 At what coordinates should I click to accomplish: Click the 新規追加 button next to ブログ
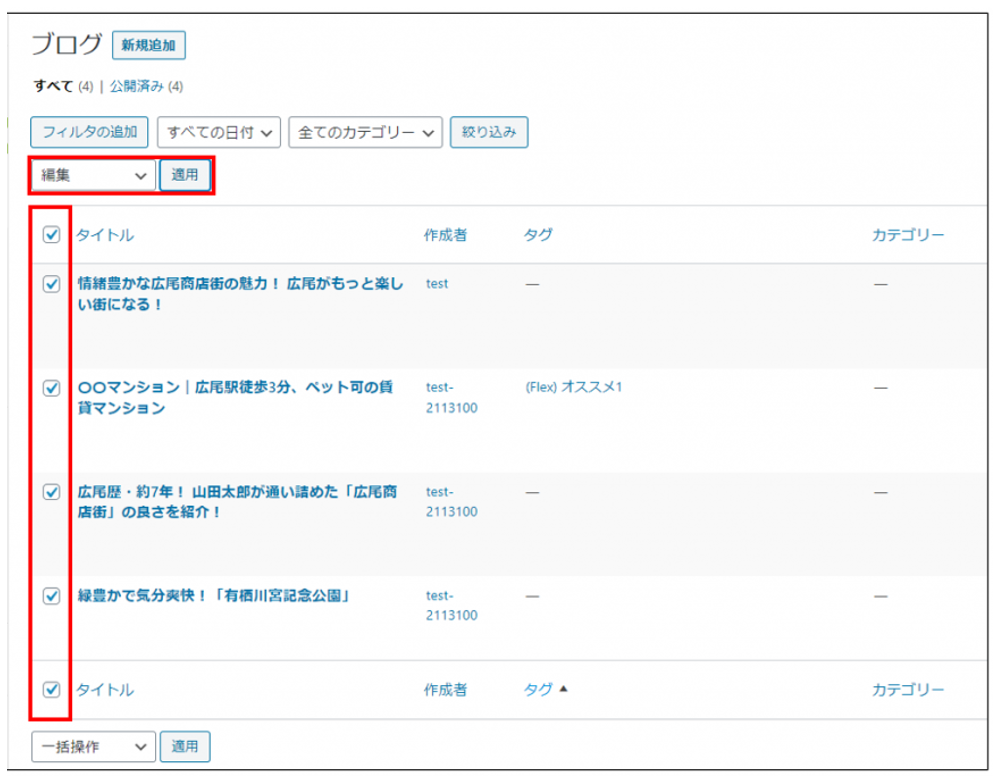click(x=149, y=45)
